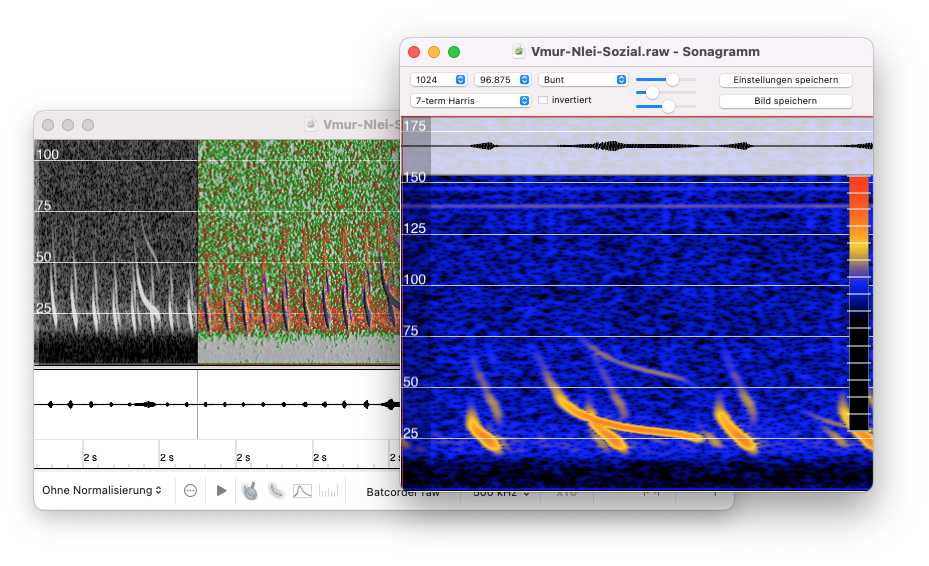Click the bottom slider handle
Screen dimensions: 929x566
tap(668, 106)
